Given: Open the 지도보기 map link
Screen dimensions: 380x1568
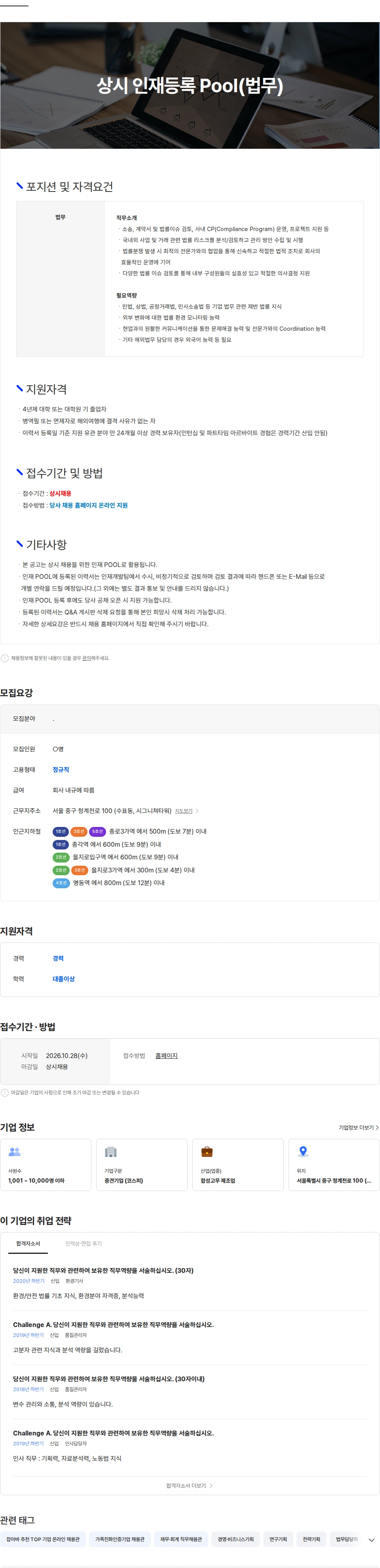Looking at the screenshot, I should (183, 811).
